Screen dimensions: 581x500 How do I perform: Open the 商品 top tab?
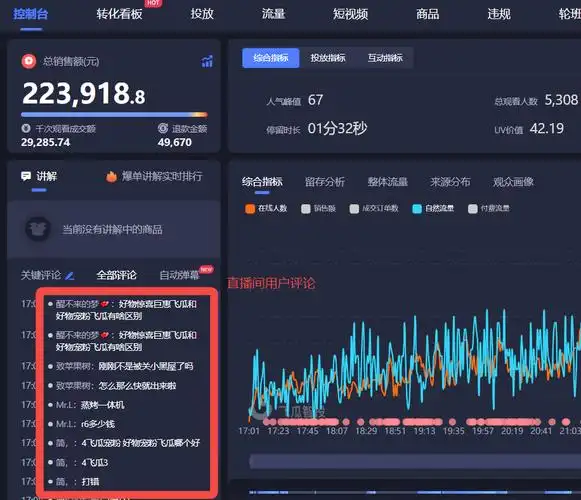[x=427, y=14]
